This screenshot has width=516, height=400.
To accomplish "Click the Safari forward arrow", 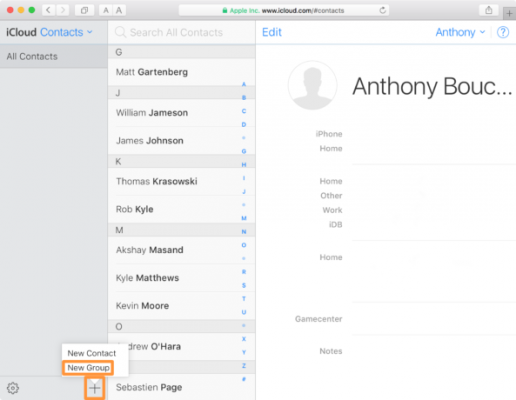I will pyautogui.click(x=63, y=10).
